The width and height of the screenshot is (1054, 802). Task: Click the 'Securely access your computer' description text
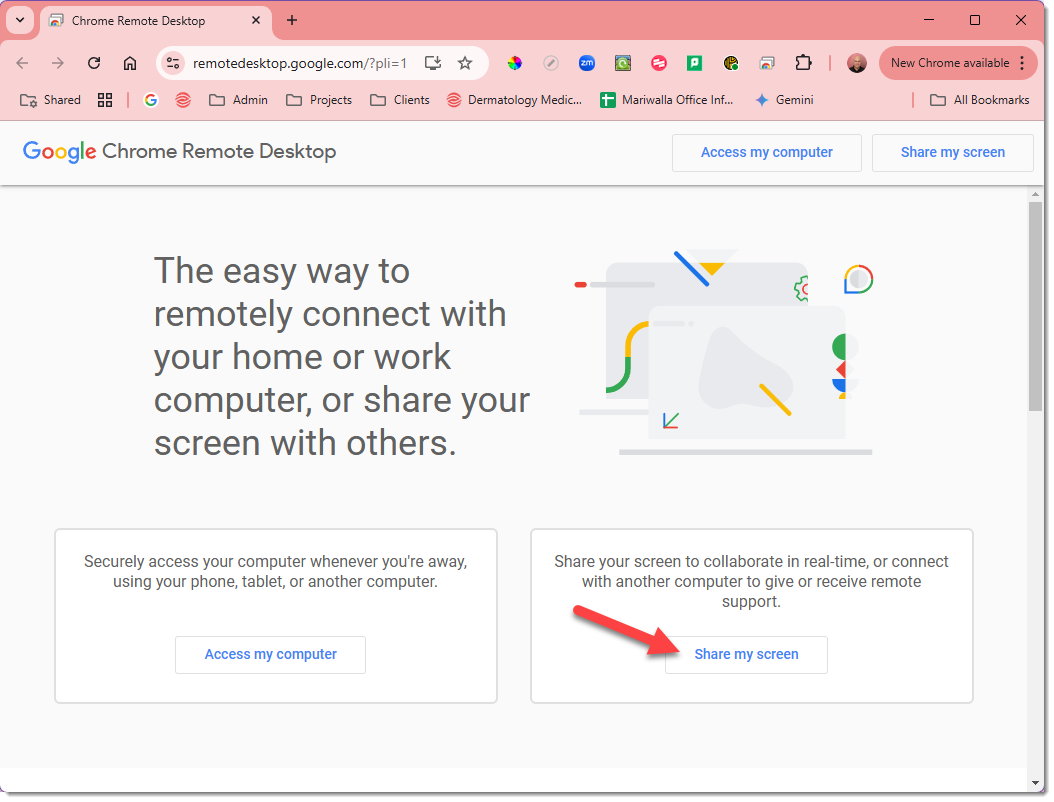276,571
